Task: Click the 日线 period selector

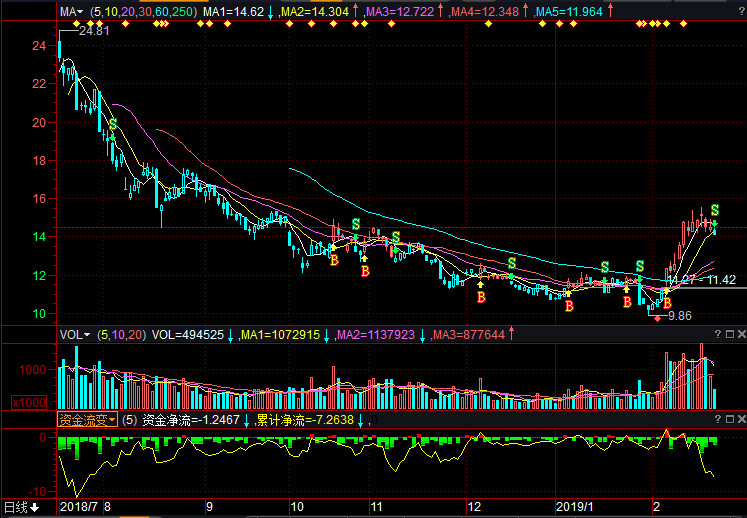Action: pos(21,507)
